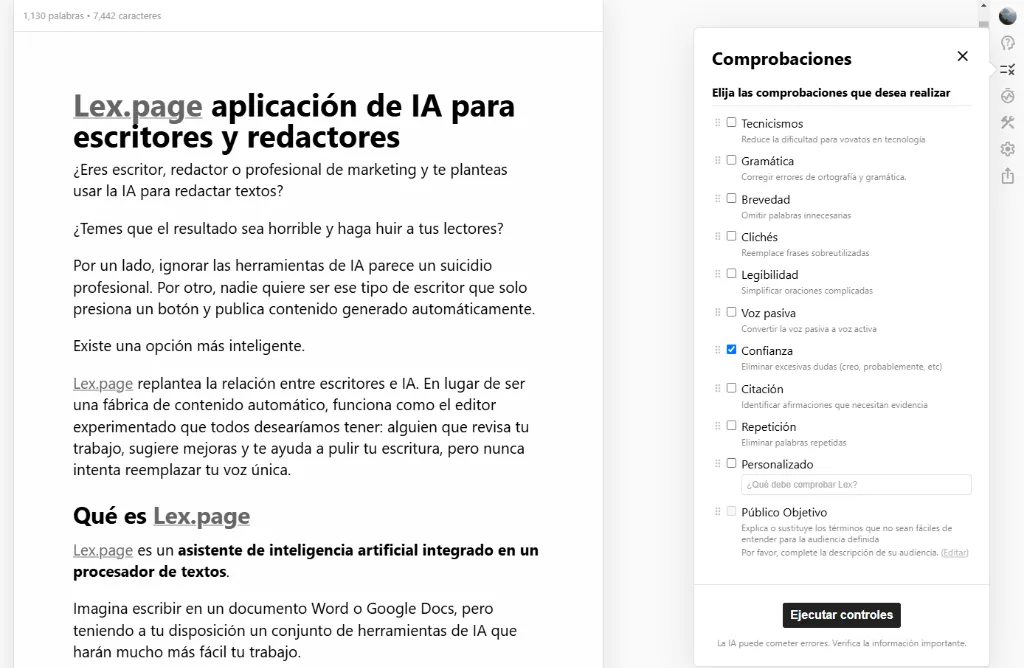Enable the Gramática check
The height and width of the screenshot is (668, 1024).
point(731,160)
